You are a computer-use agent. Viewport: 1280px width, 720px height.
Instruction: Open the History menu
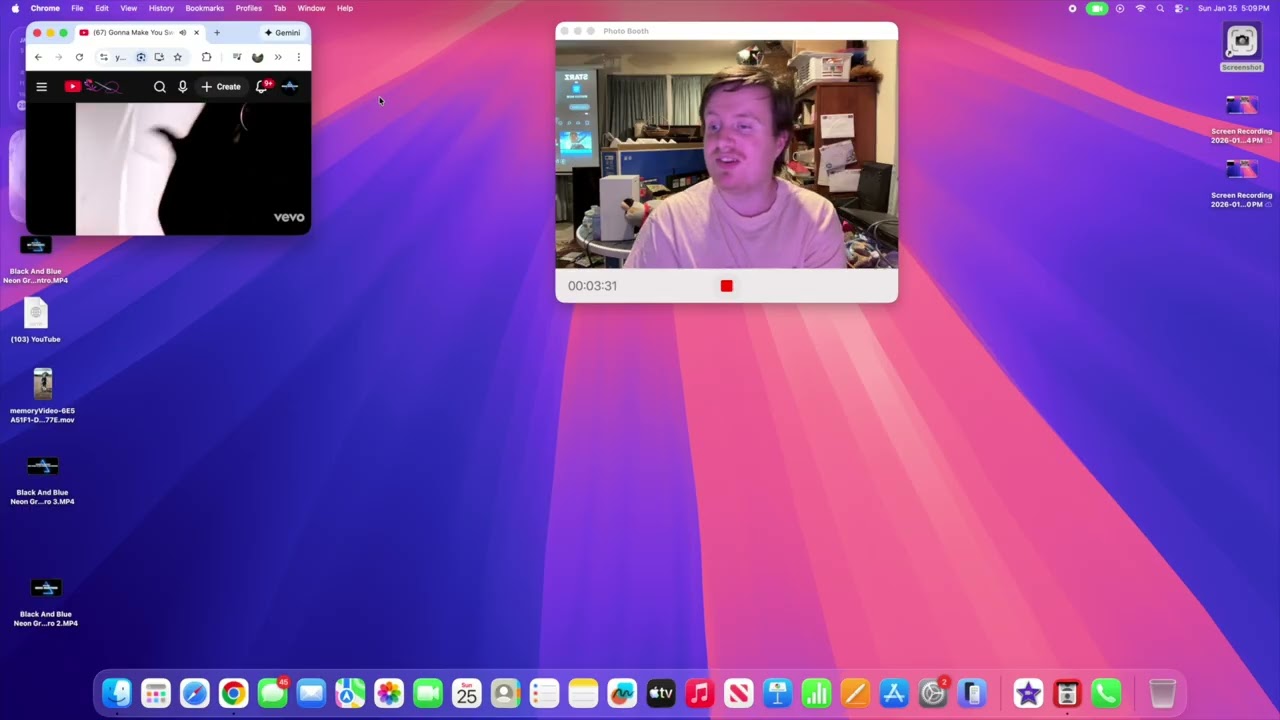[161, 8]
